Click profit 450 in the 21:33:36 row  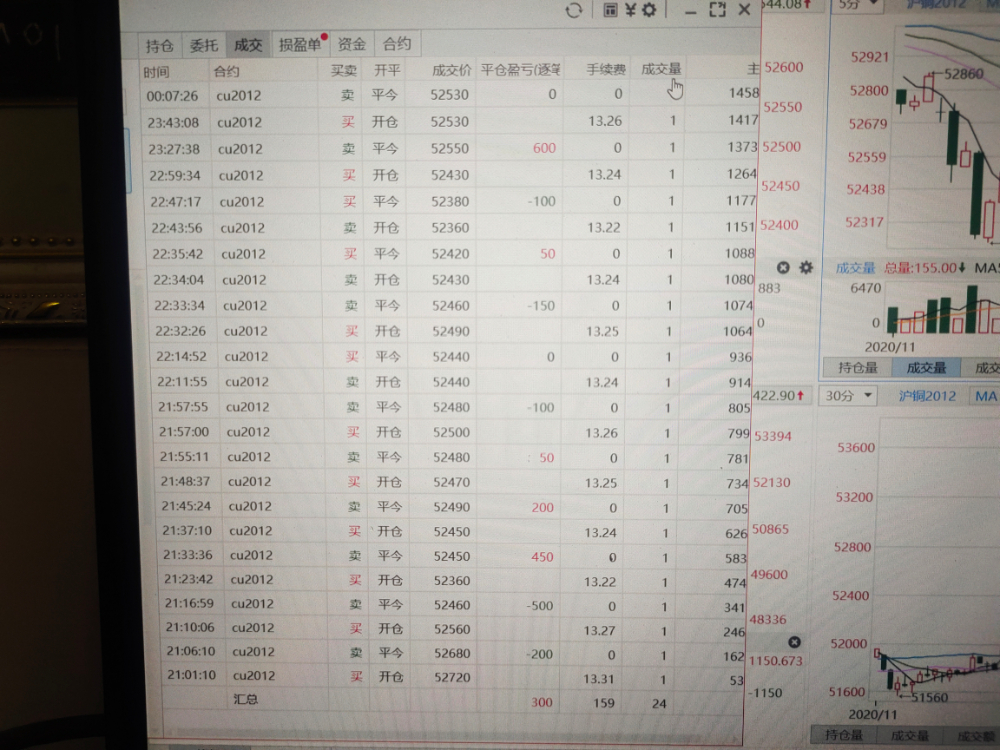(x=542, y=557)
